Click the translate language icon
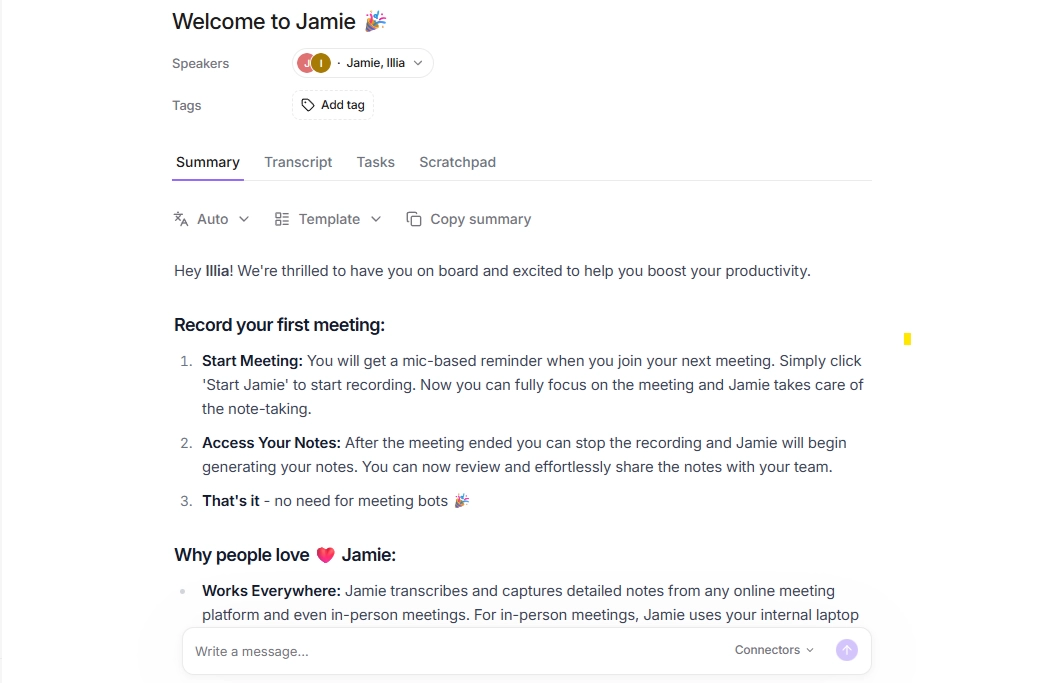 click(x=181, y=219)
